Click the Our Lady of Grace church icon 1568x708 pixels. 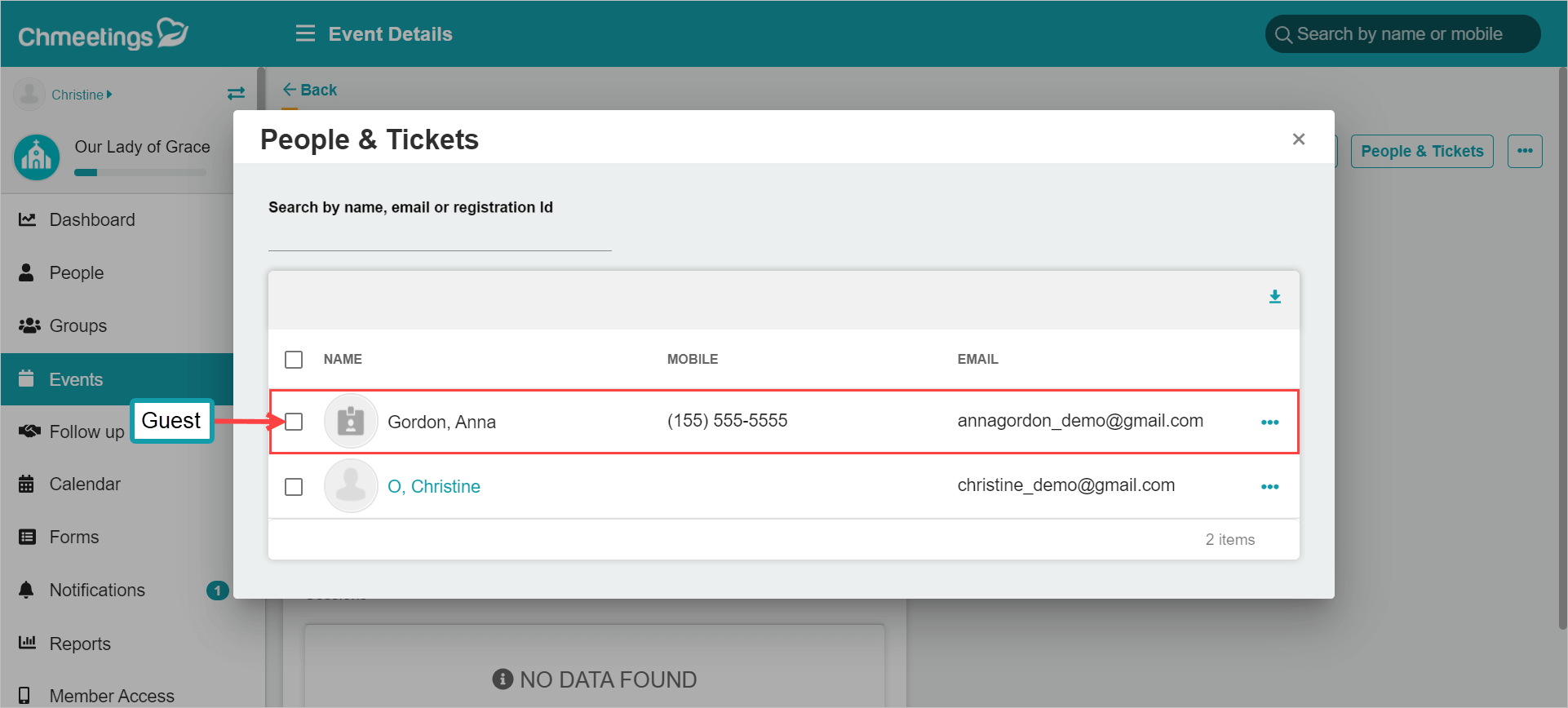click(x=37, y=157)
